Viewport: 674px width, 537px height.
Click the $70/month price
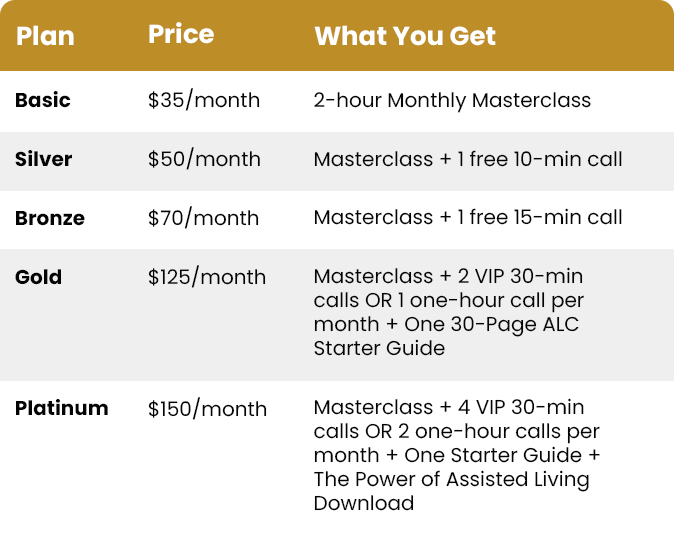tap(203, 218)
